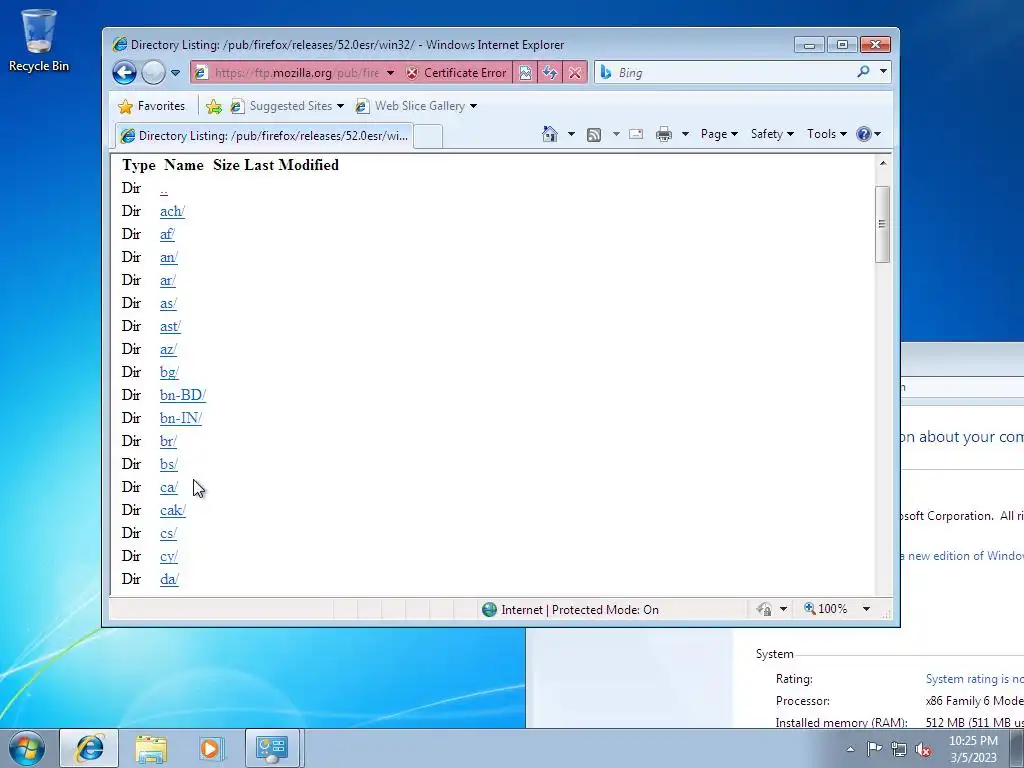The width and height of the screenshot is (1024, 768).
Task: Launch Windows Media Player from taskbar
Action: 211,748
